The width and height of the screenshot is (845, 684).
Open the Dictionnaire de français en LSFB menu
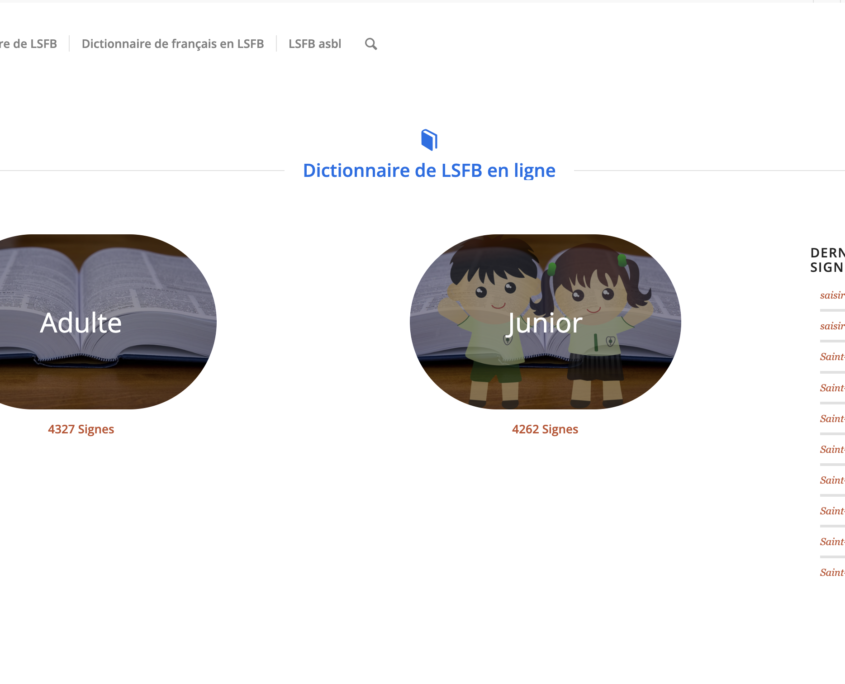pyautogui.click(x=172, y=44)
